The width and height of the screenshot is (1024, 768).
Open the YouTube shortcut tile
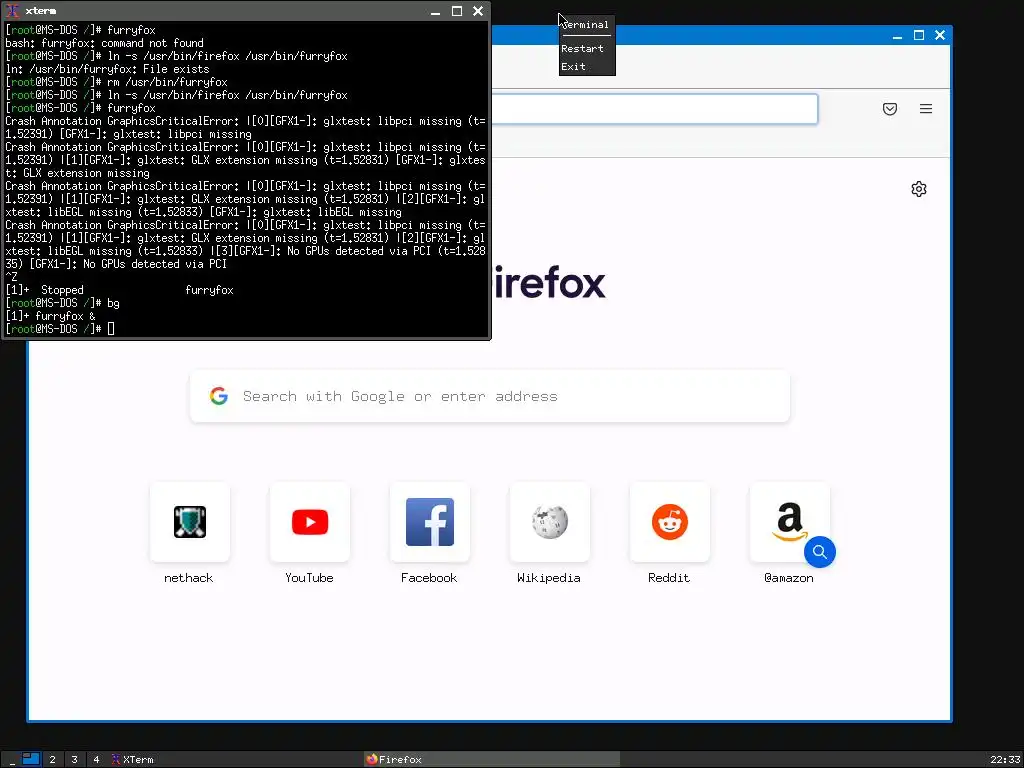point(310,522)
